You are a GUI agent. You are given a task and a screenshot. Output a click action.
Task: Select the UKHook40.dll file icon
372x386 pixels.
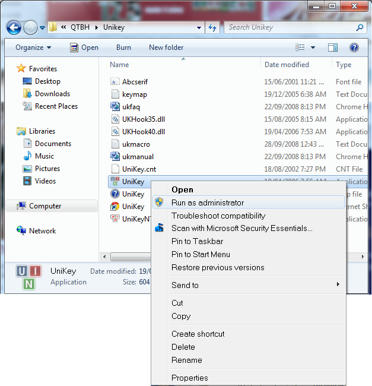click(x=115, y=132)
